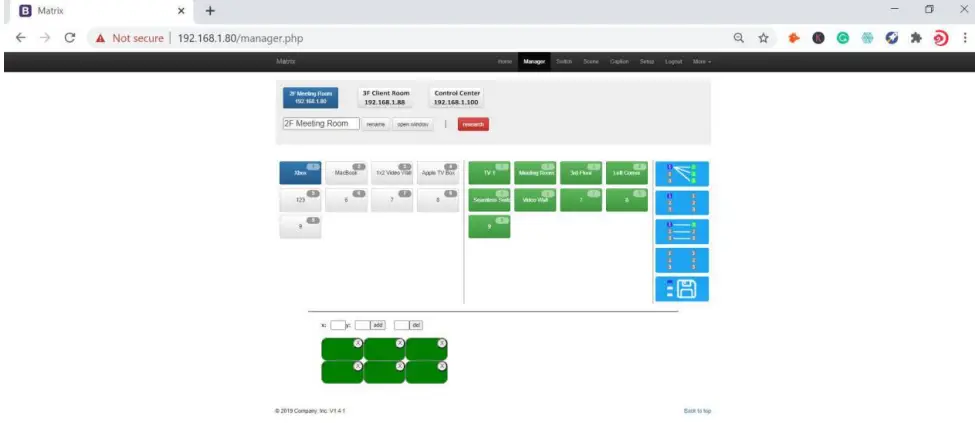Open the Setup nav item
The height and width of the screenshot is (423, 975).
click(x=647, y=62)
